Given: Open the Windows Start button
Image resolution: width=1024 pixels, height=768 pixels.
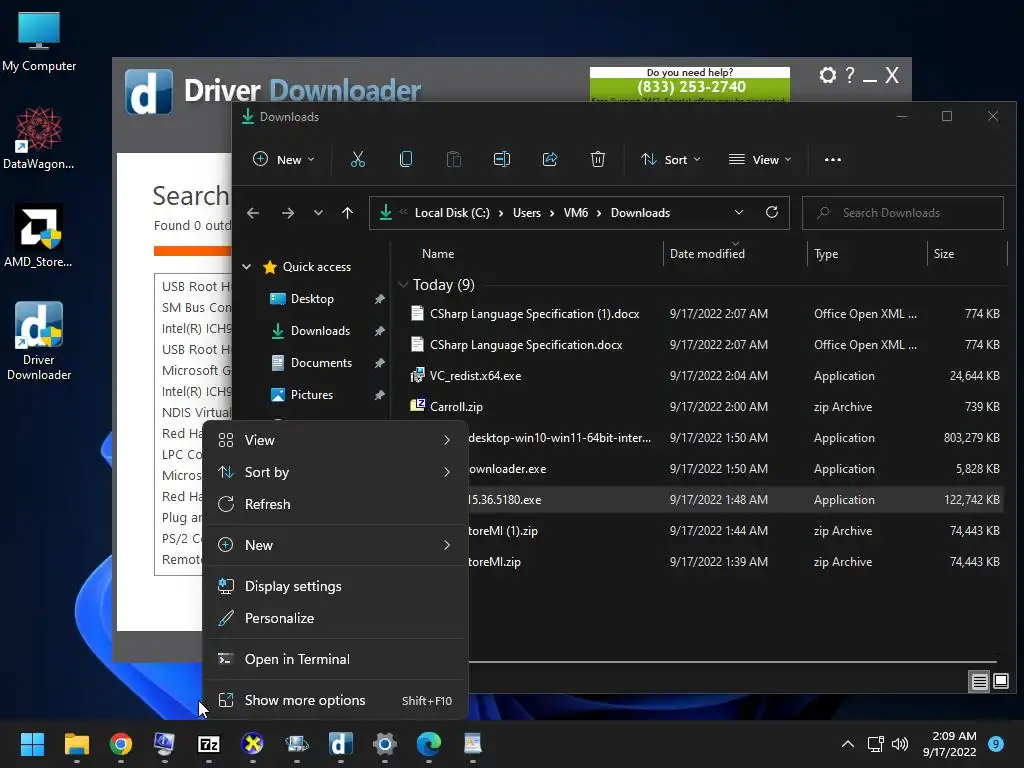Looking at the screenshot, I should click(32, 744).
